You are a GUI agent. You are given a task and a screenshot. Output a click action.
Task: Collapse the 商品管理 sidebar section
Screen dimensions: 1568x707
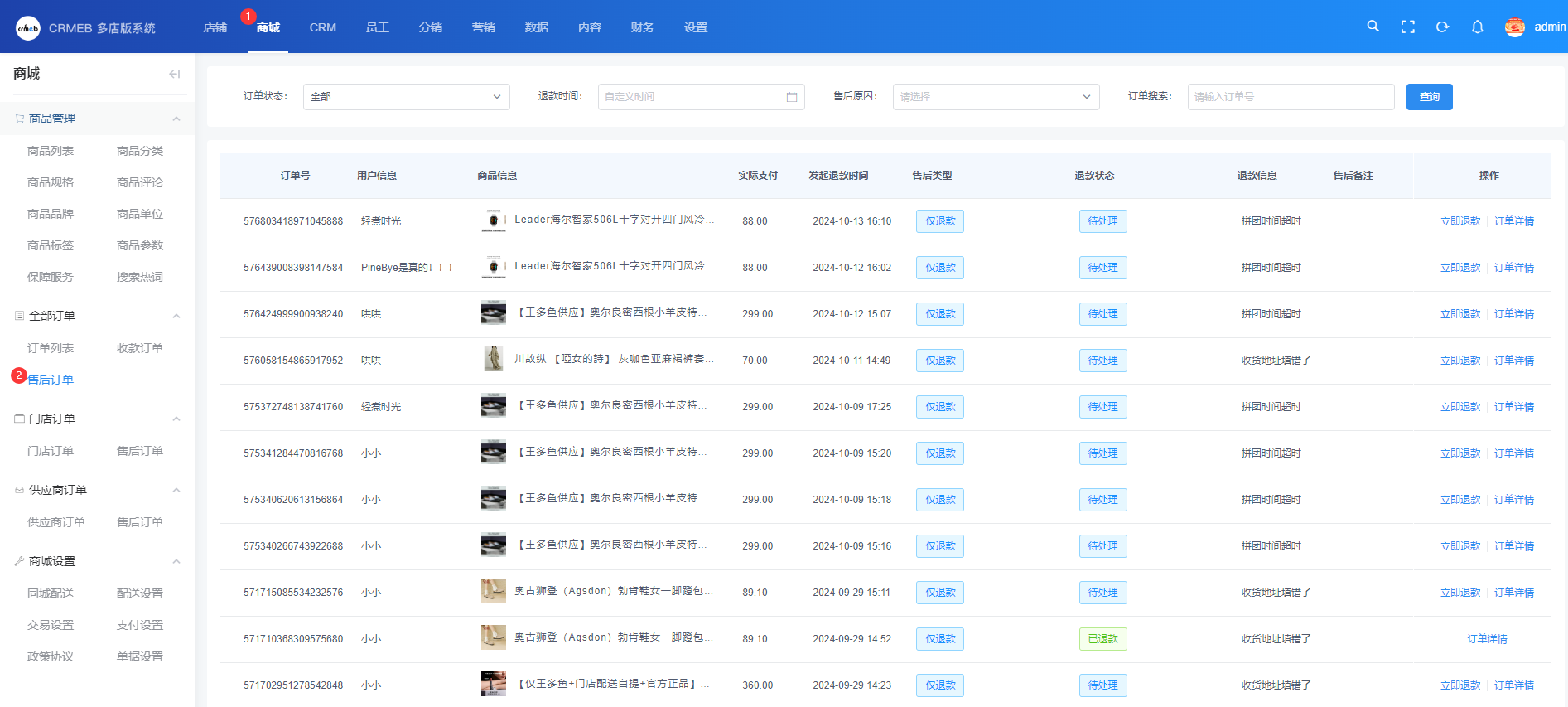coord(176,119)
